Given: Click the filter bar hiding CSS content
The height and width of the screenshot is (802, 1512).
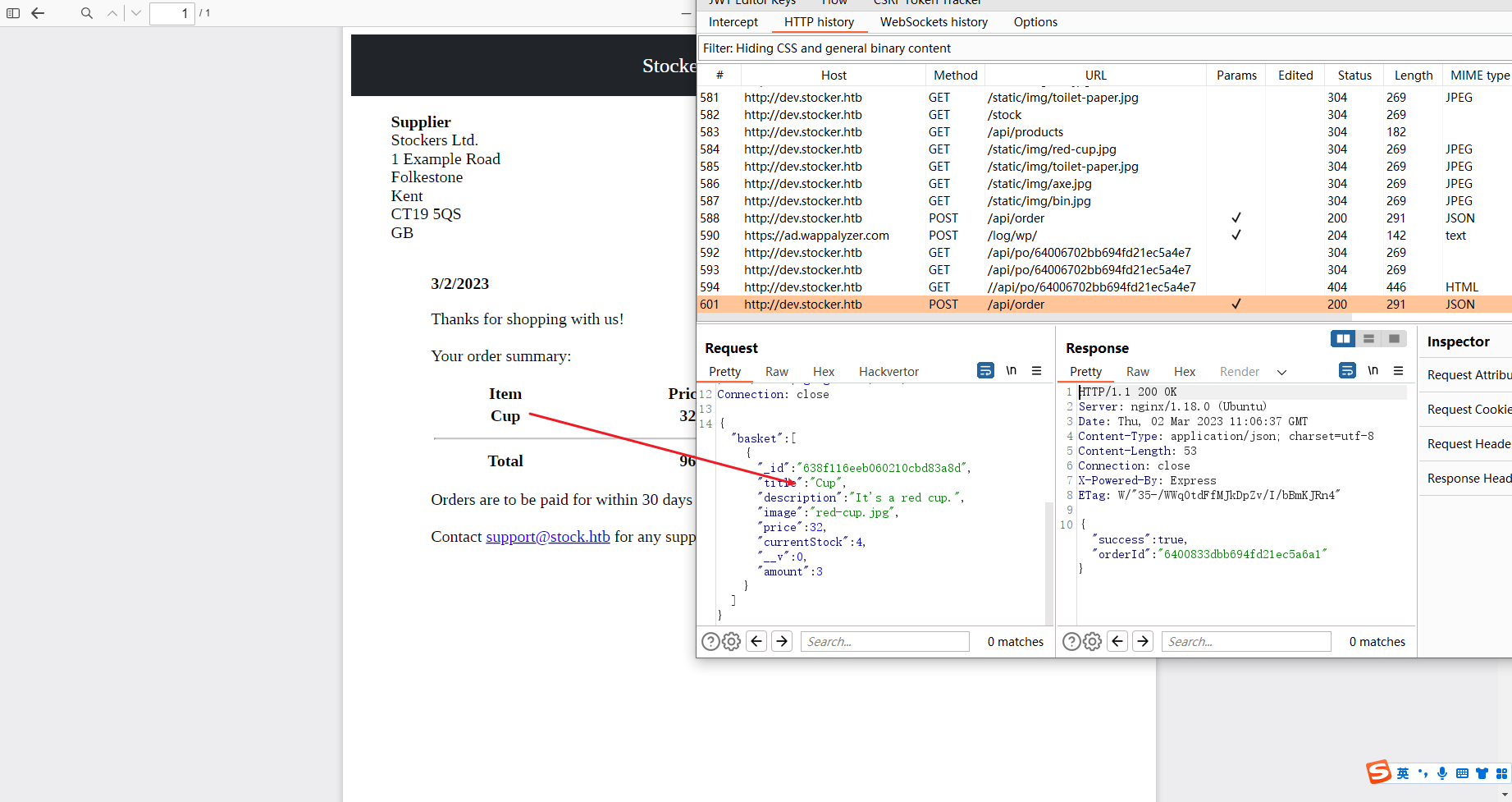Looking at the screenshot, I should pyautogui.click(x=1103, y=48).
